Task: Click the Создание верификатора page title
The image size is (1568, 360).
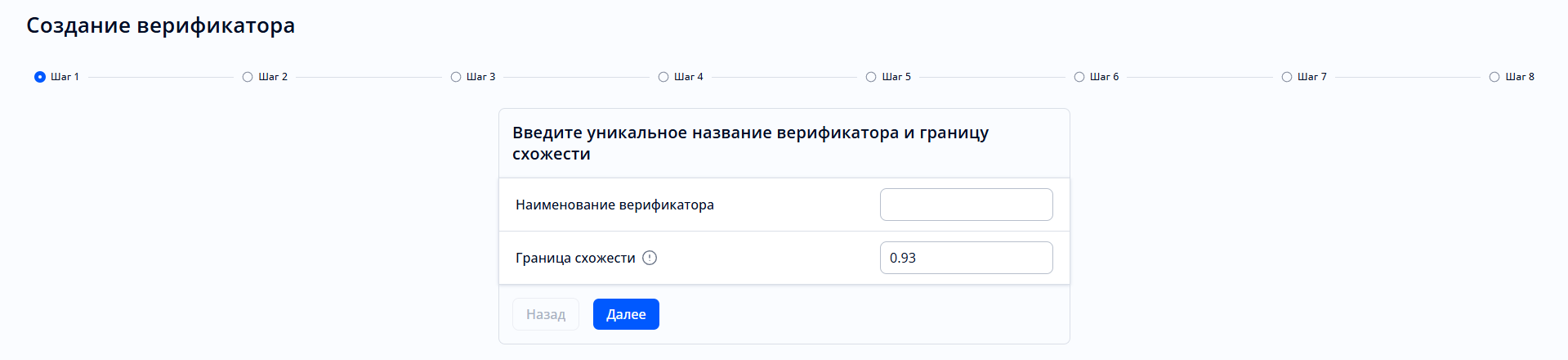Action: (x=161, y=25)
